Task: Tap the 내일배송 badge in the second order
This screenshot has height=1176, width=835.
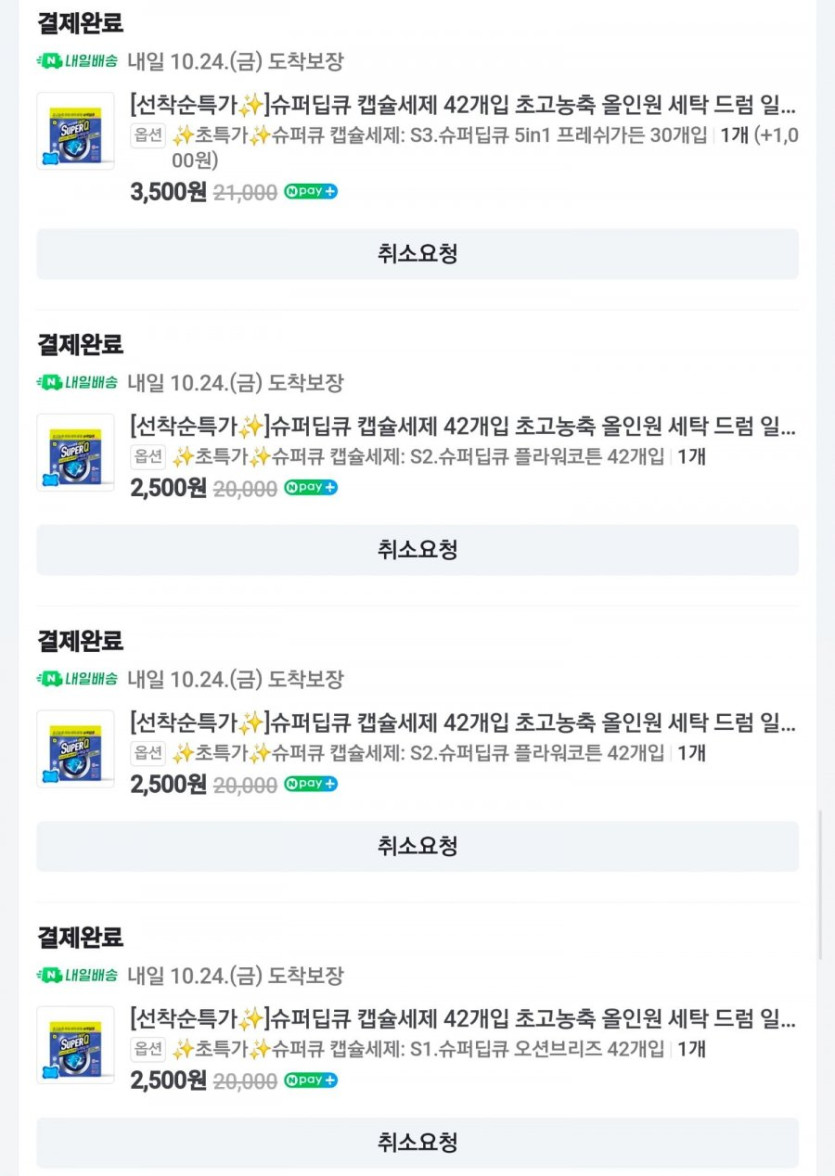Action: click(77, 382)
